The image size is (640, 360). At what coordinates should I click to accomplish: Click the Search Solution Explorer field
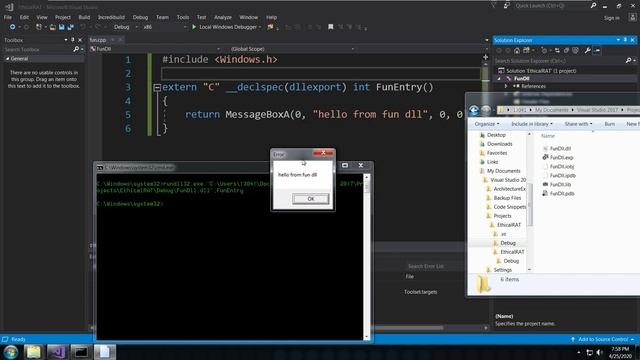click(x=559, y=61)
